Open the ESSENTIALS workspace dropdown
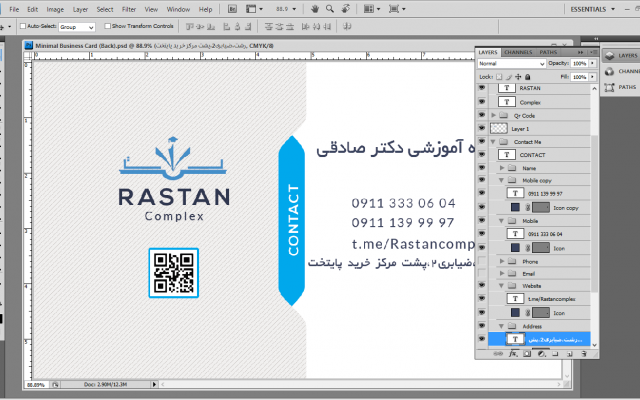The image size is (640, 400). (x=593, y=9)
